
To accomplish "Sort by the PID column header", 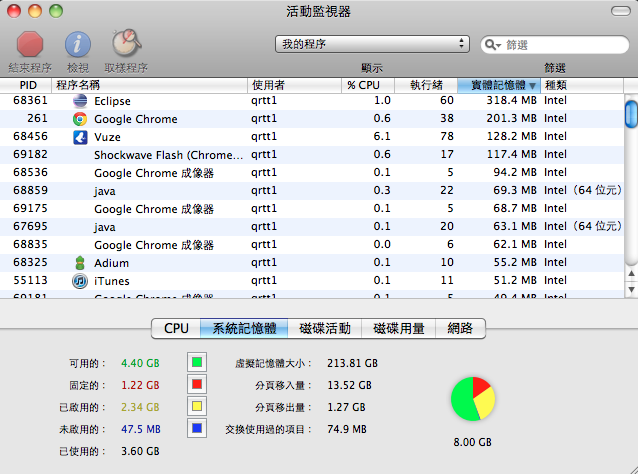I will pos(26,85).
